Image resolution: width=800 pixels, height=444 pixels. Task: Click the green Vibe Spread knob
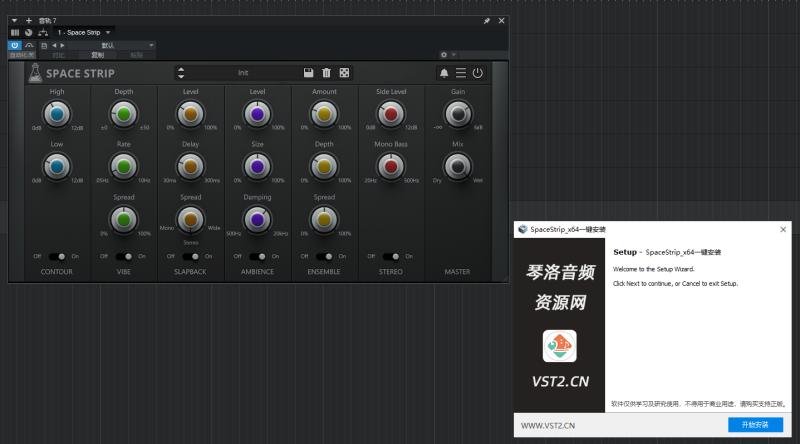tap(123, 220)
